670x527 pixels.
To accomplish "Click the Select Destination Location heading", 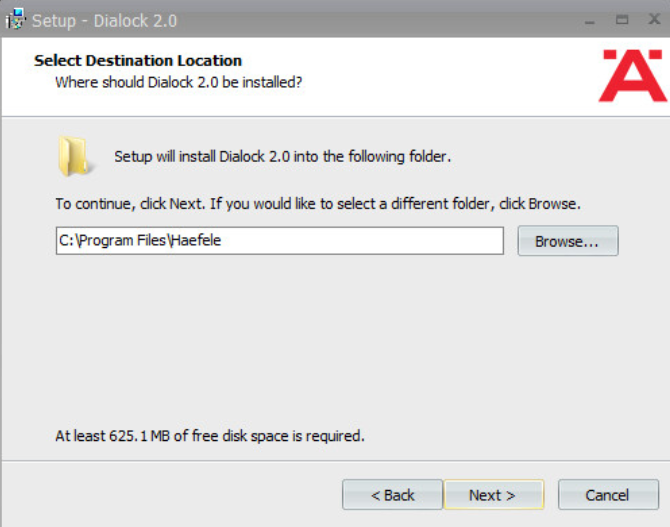I will [x=138, y=61].
